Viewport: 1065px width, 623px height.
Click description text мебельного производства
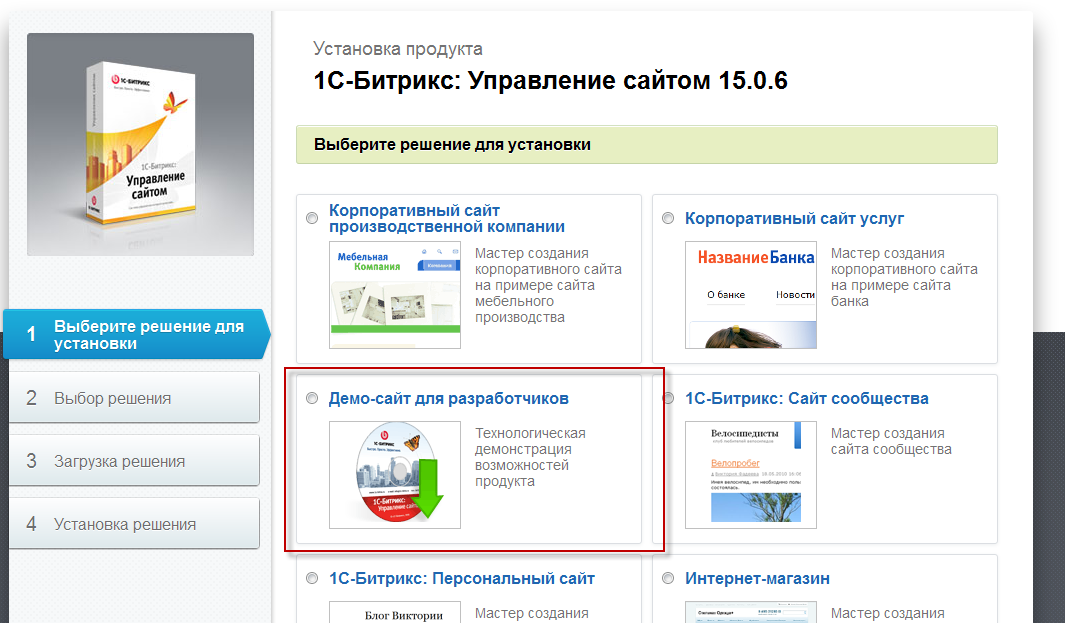tap(520, 309)
